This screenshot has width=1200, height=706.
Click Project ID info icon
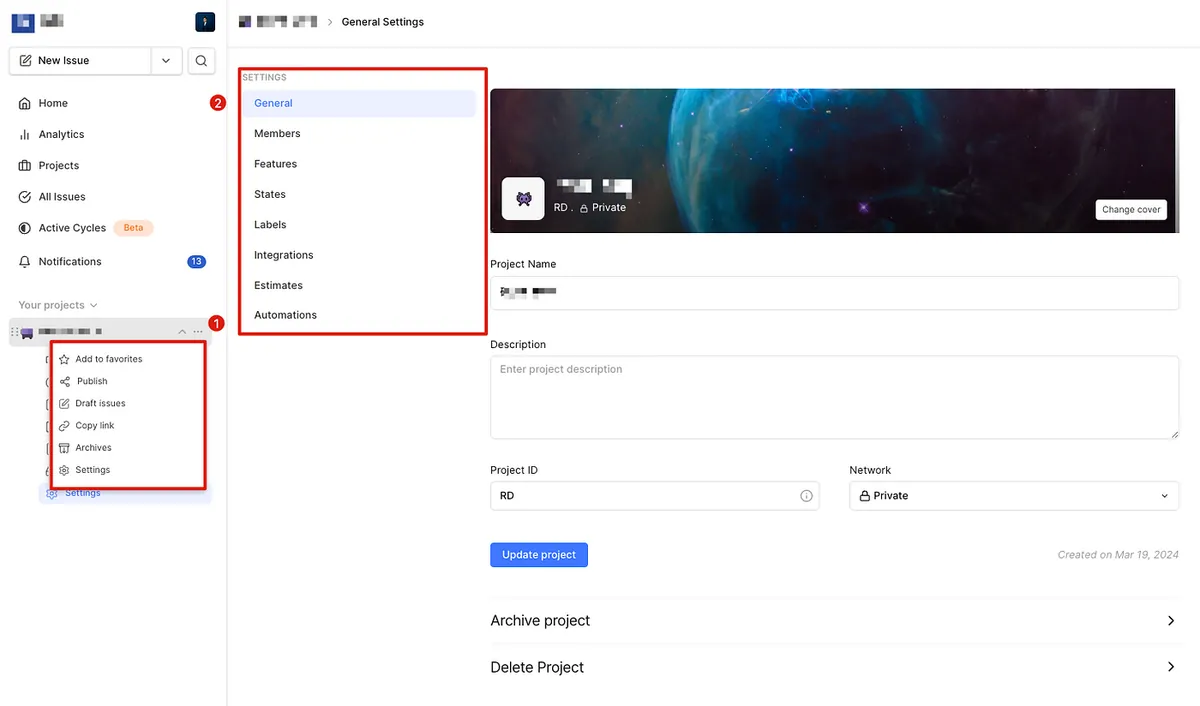(806, 496)
